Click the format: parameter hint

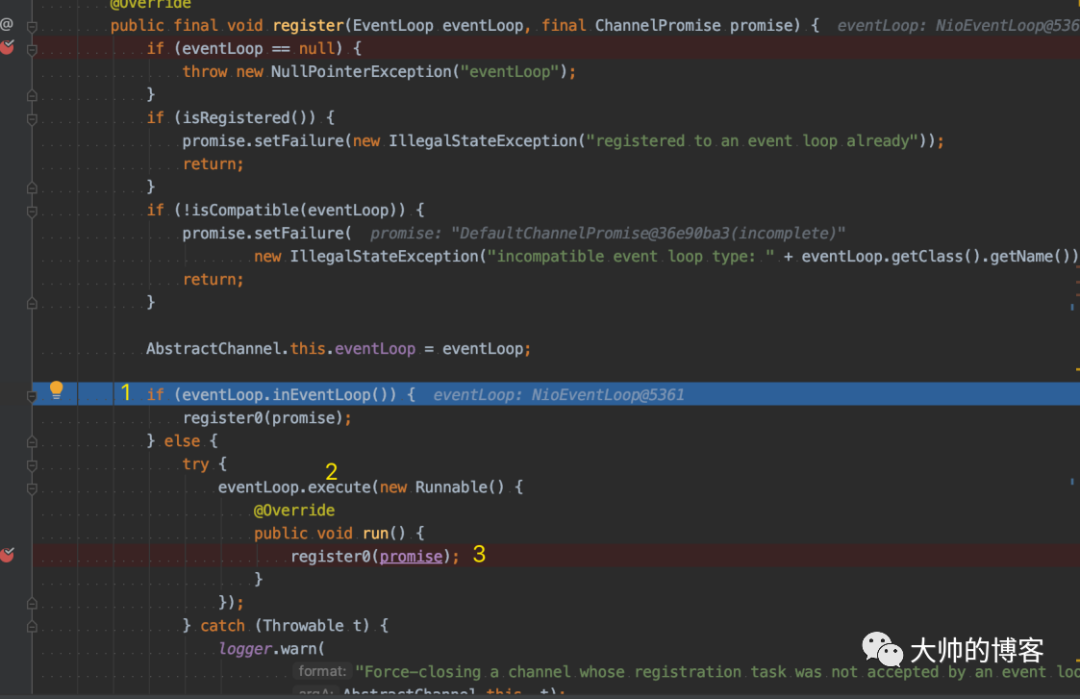[322, 671]
